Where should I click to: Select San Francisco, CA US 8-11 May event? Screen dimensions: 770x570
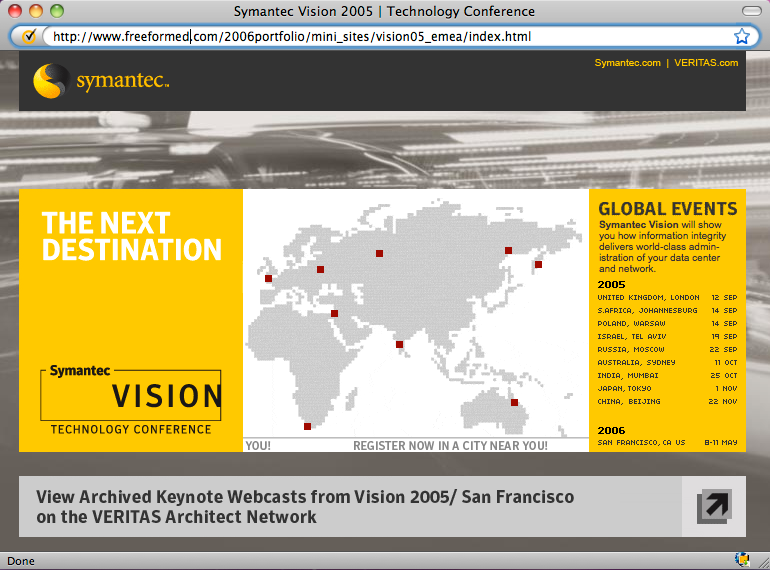click(x=667, y=442)
